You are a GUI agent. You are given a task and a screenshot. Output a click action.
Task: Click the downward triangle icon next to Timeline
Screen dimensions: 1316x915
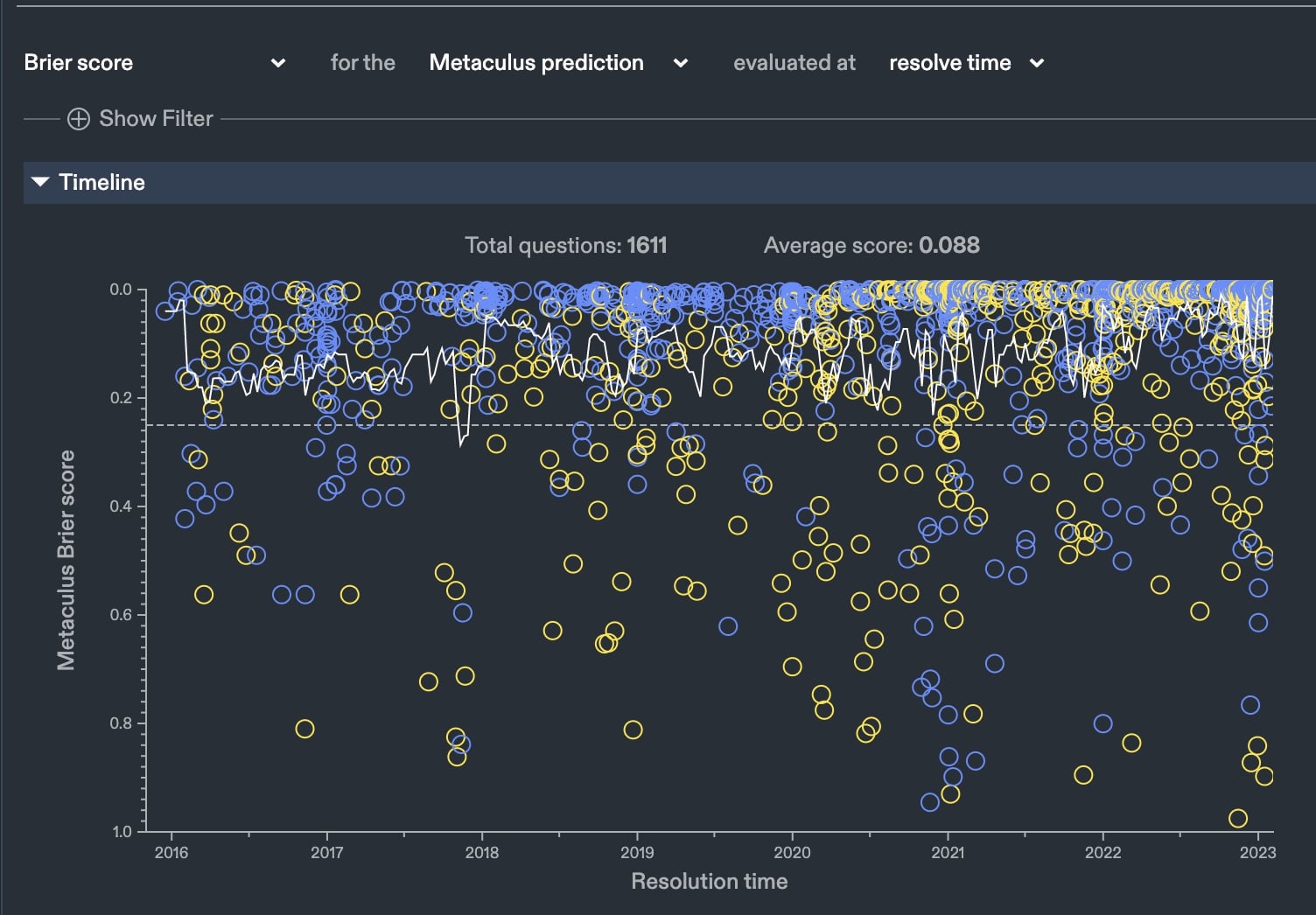(x=39, y=181)
